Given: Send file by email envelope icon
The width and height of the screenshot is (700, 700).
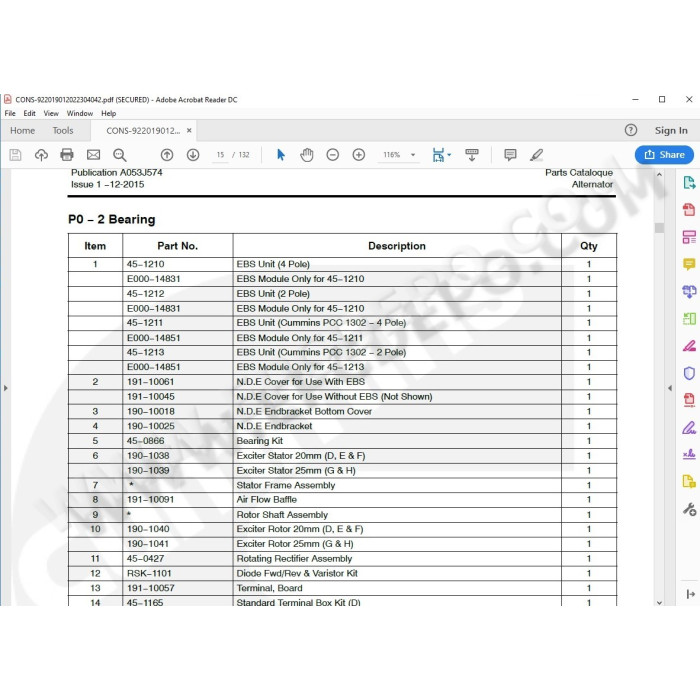Looking at the screenshot, I should click(93, 155).
